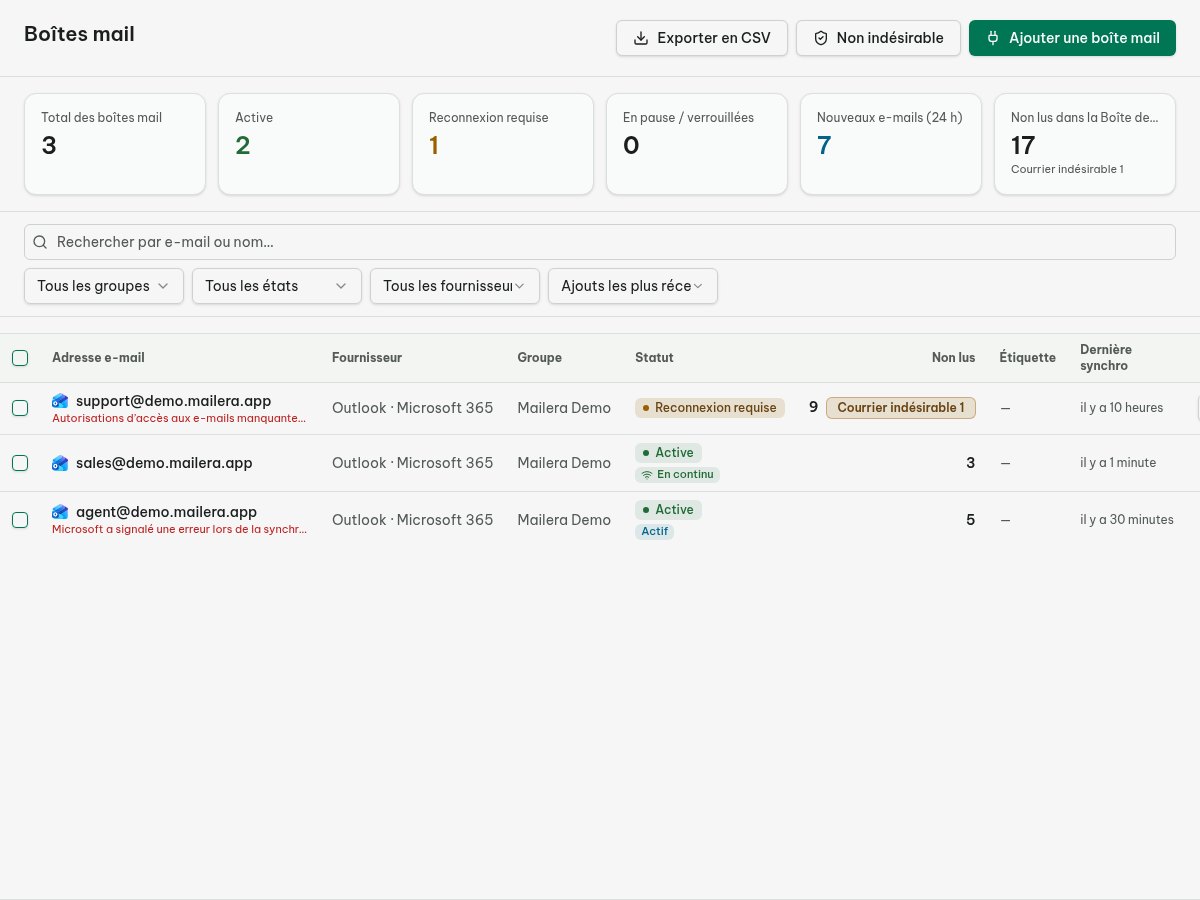Click Mailera Demo group in agent row
1200x900 pixels.
pos(564,520)
